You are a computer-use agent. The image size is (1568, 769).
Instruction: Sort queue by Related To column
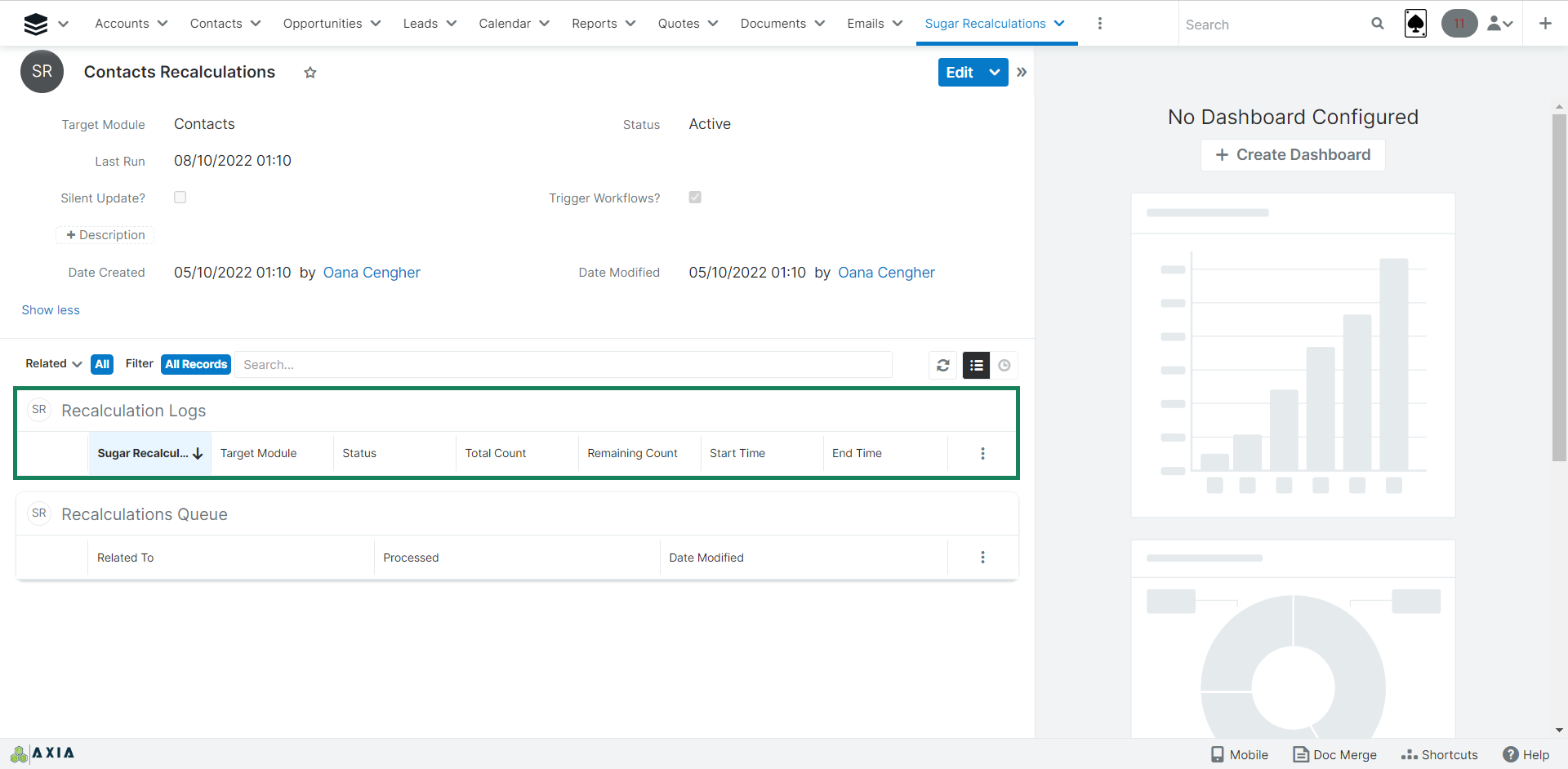[125, 558]
